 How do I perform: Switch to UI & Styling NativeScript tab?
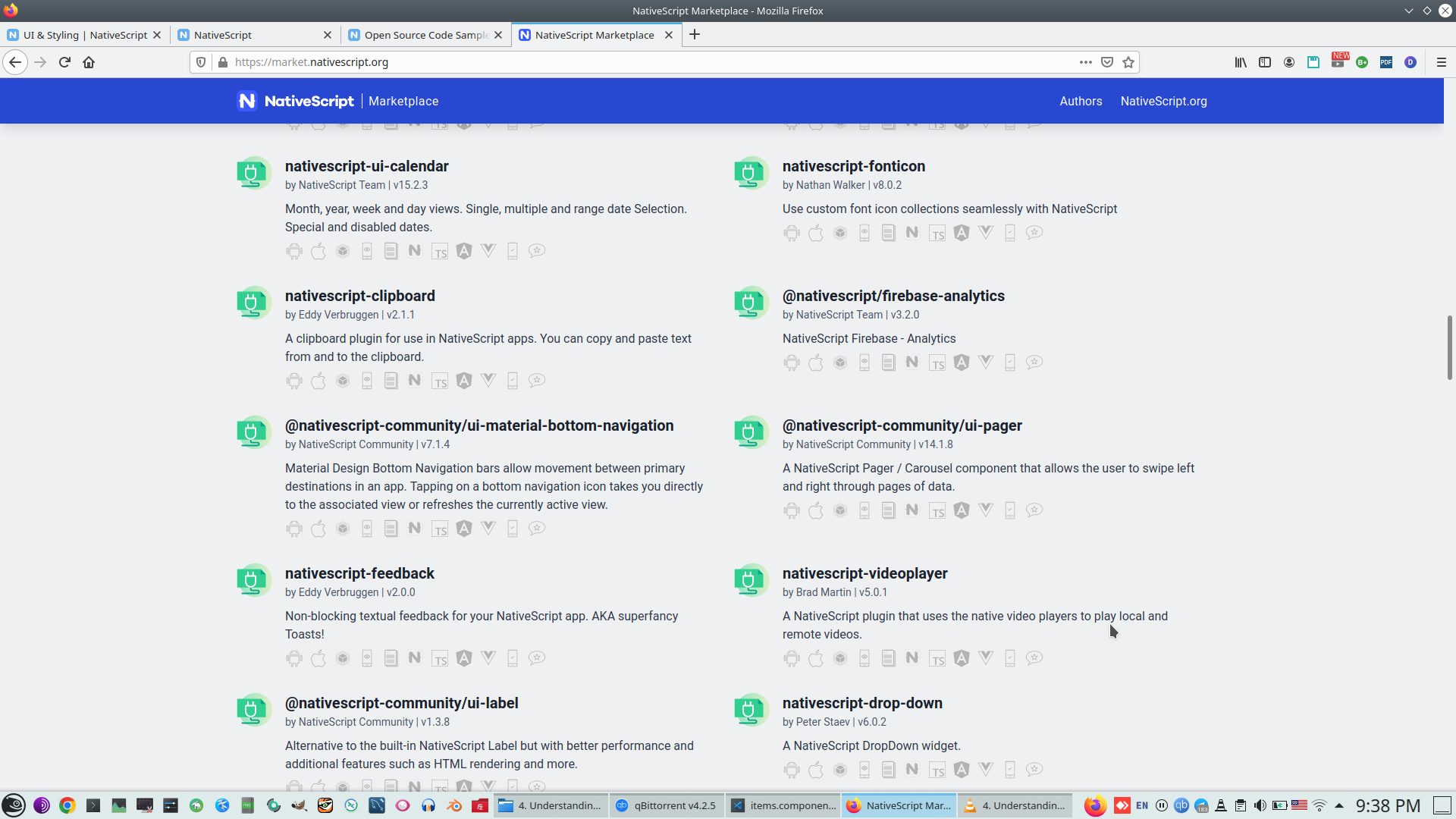coord(85,35)
